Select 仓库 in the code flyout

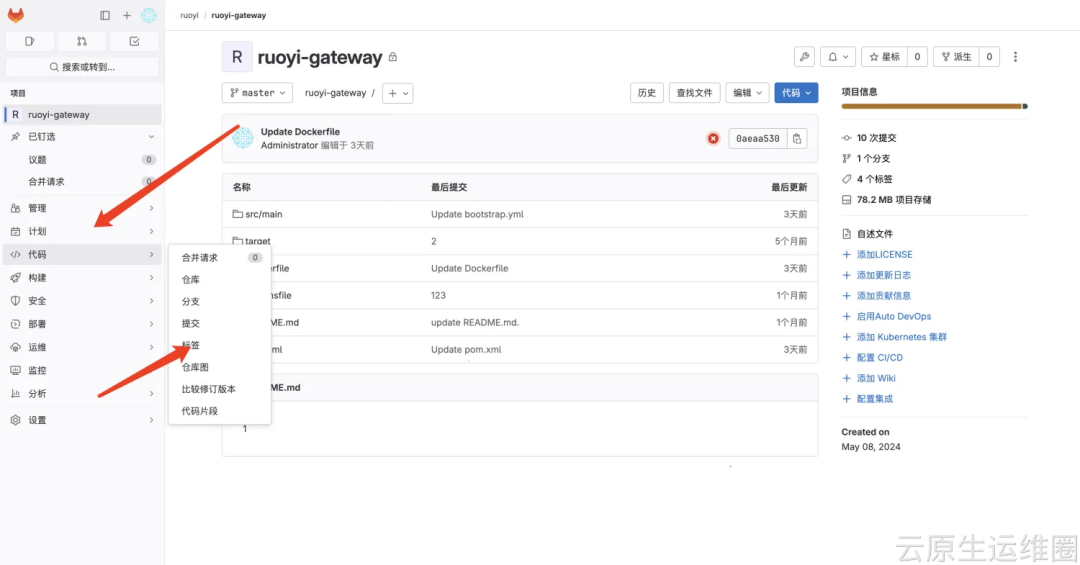[x=220, y=280]
